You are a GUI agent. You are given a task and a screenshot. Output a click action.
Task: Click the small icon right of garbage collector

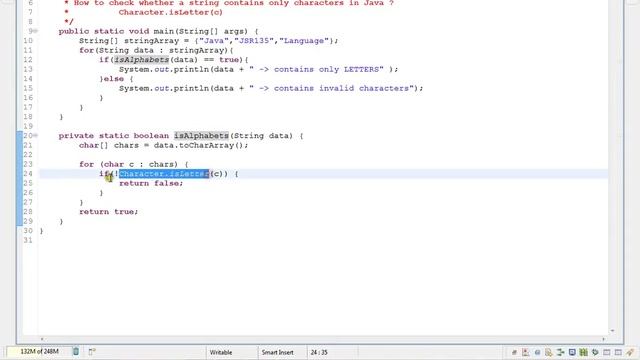[x=92, y=351]
